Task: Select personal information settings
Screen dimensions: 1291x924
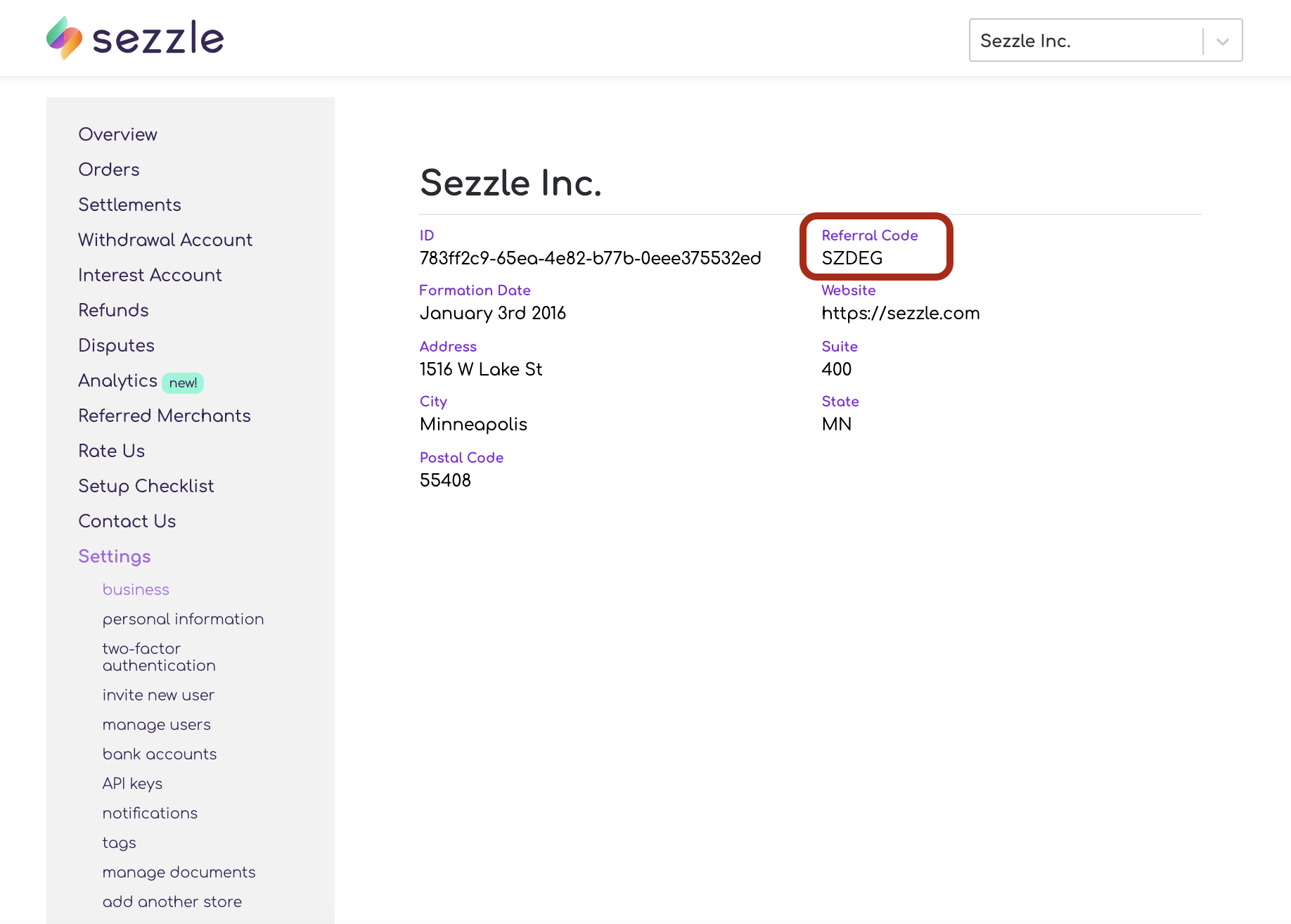Action: [183, 619]
